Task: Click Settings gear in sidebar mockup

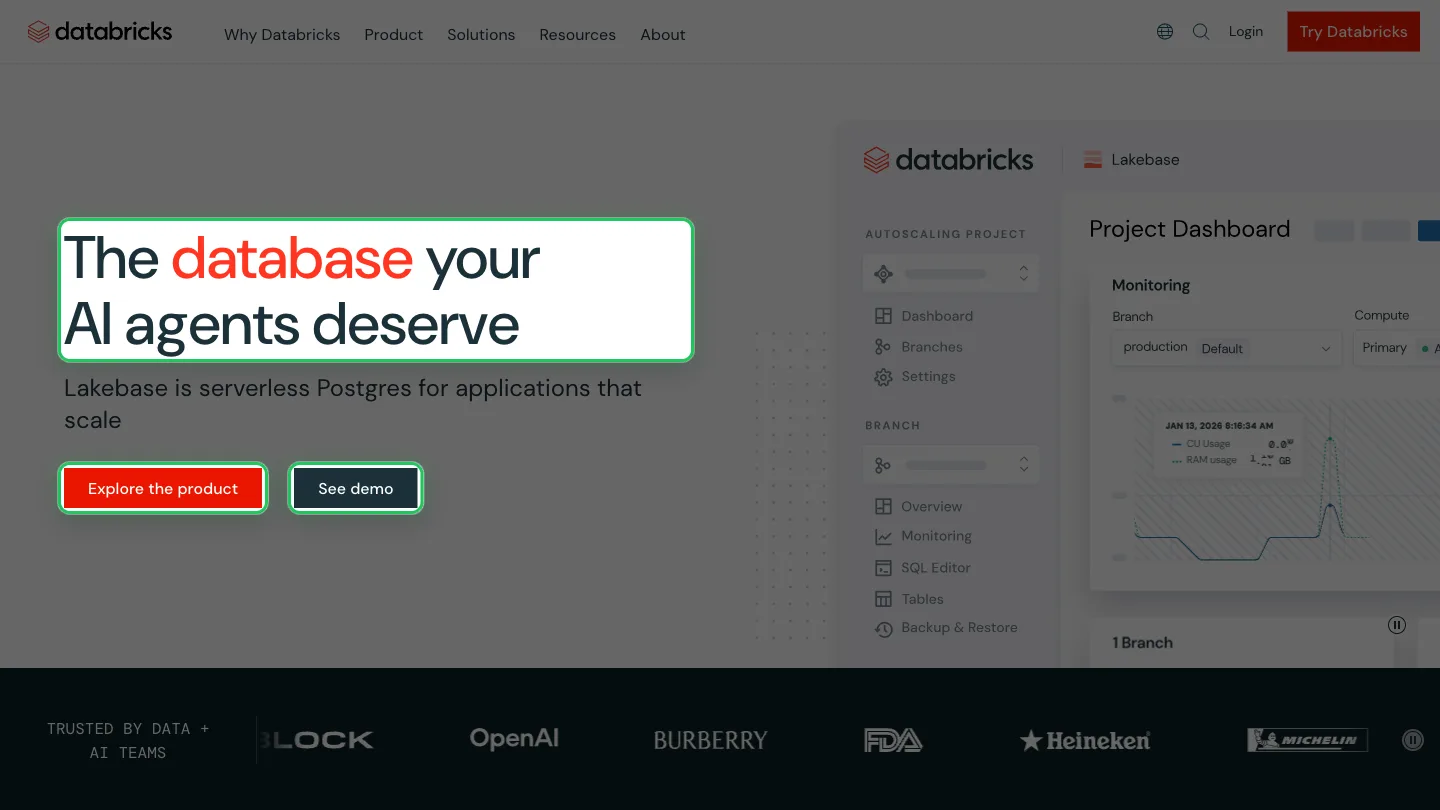Action: pyautogui.click(x=883, y=377)
